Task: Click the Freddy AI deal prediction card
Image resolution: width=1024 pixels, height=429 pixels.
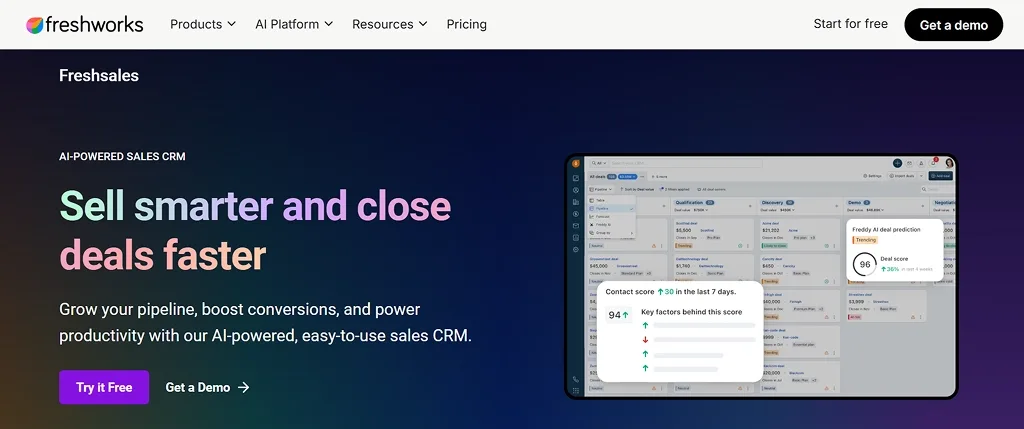Action: coord(895,250)
